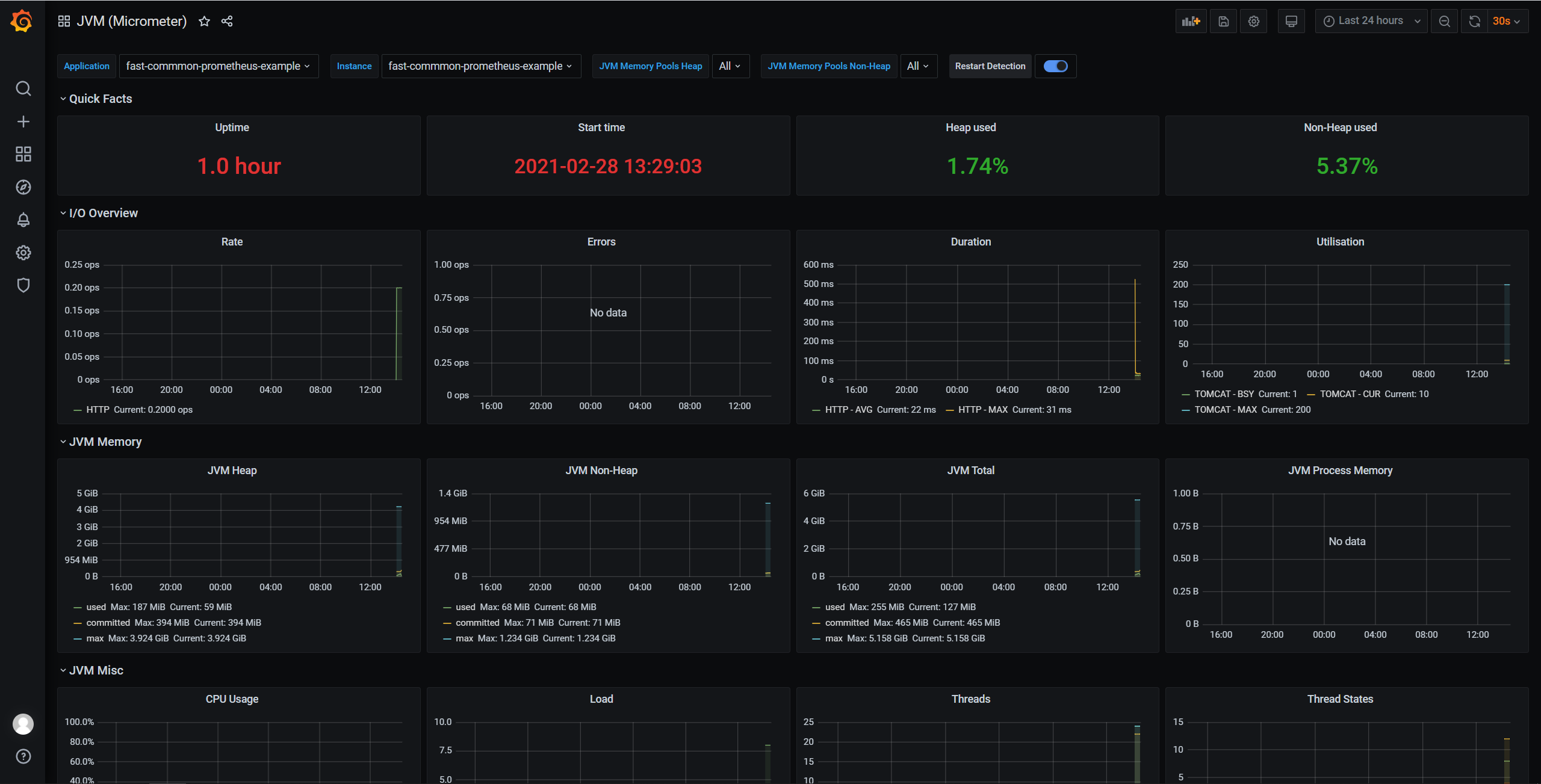Open the Last 24 hours time picker
Screen dimensions: 1541x784
[1371, 21]
